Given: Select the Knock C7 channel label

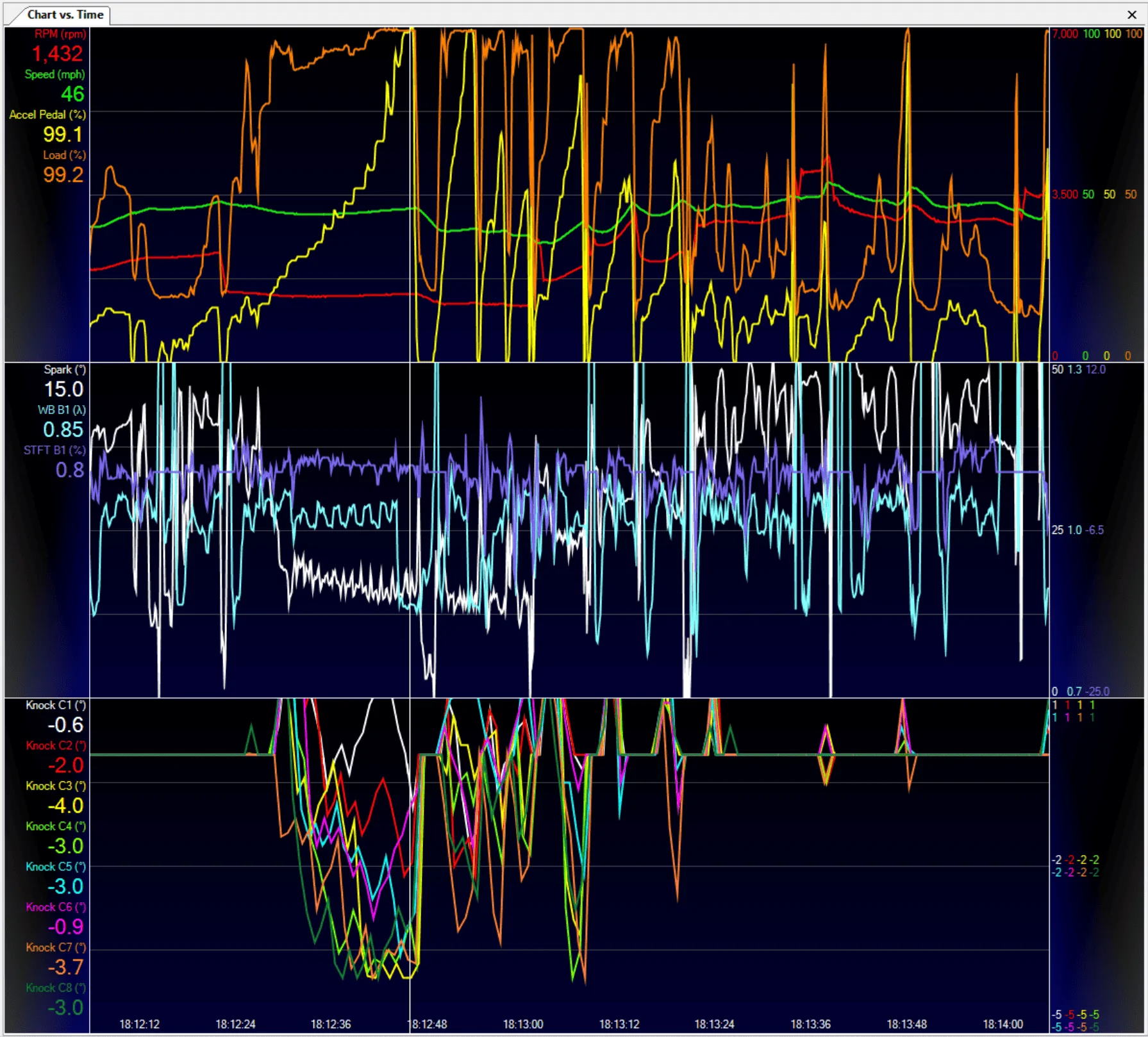Looking at the screenshot, I should click(x=56, y=948).
